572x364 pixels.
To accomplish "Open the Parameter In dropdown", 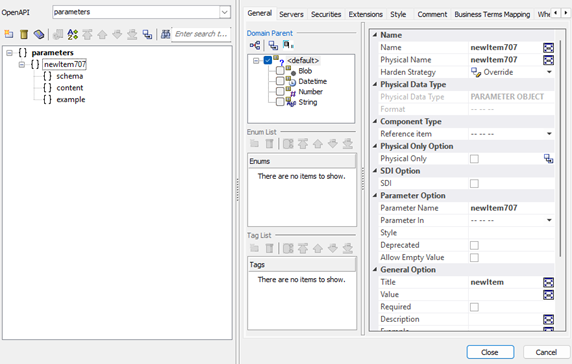I will [x=549, y=220].
